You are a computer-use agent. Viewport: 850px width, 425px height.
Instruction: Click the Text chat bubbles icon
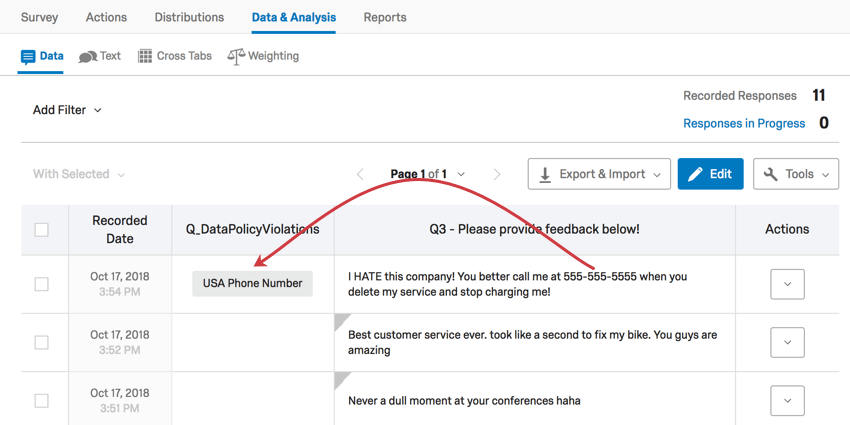click(88, 57)
